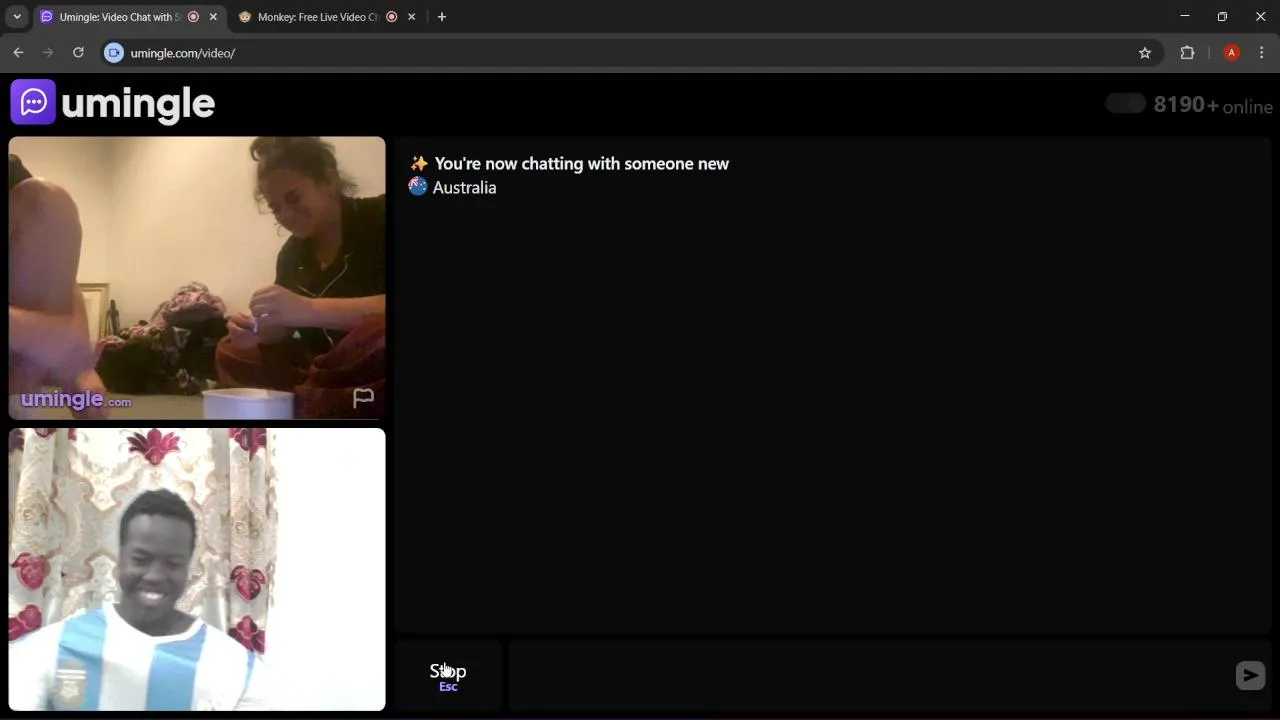
Task: View site information camera icon in address bar
Action: click(114, 53)
